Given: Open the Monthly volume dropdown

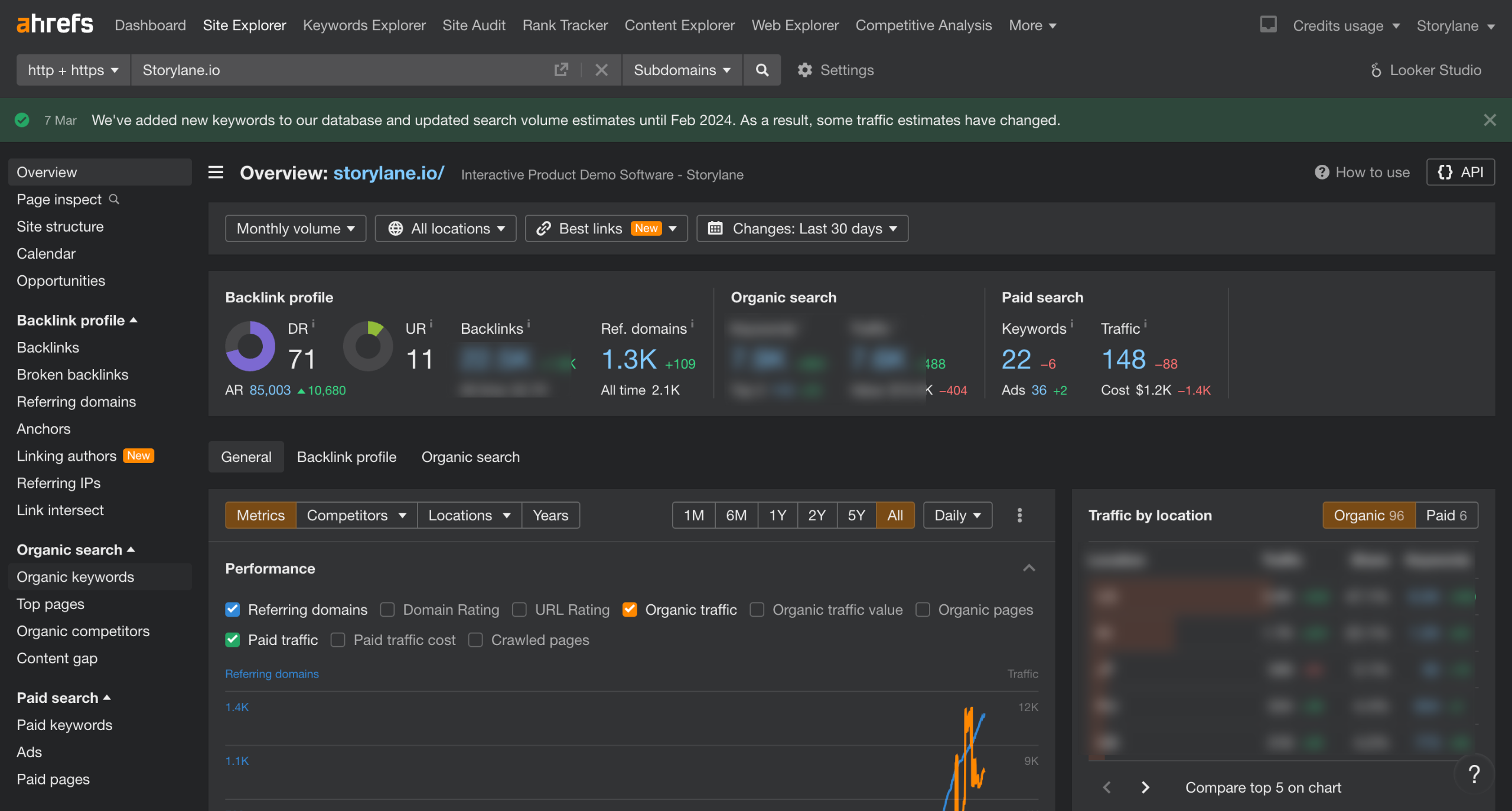Looking at the screenshot, I should (x=295, y=229).
